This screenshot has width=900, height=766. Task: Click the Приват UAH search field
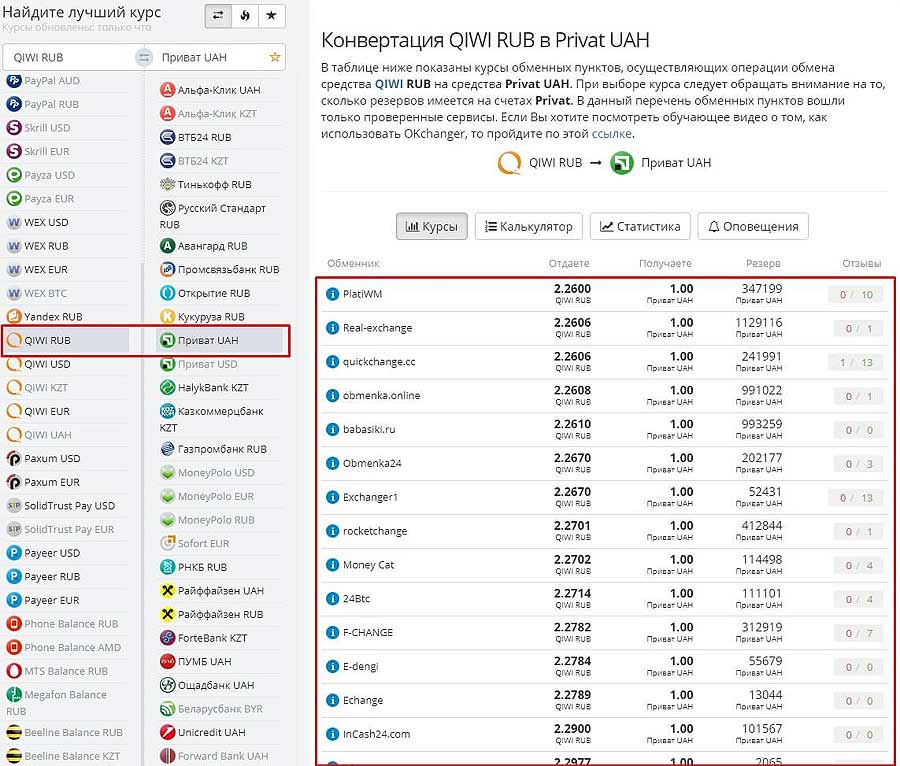[214, 57]
